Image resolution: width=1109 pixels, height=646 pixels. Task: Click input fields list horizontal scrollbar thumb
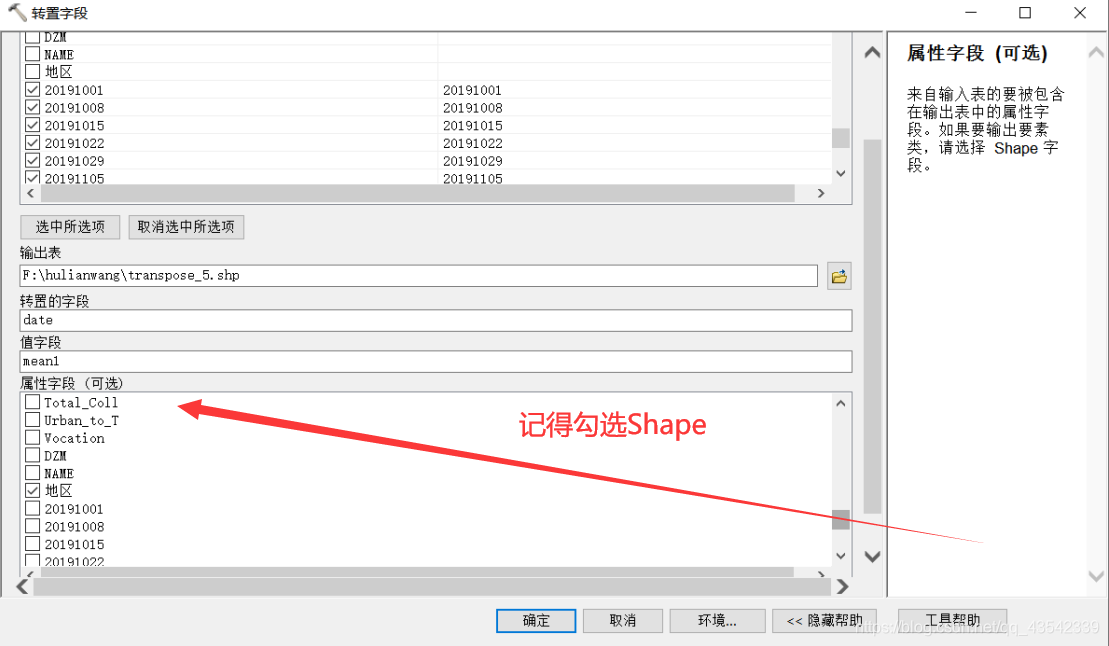coord(417,193)
